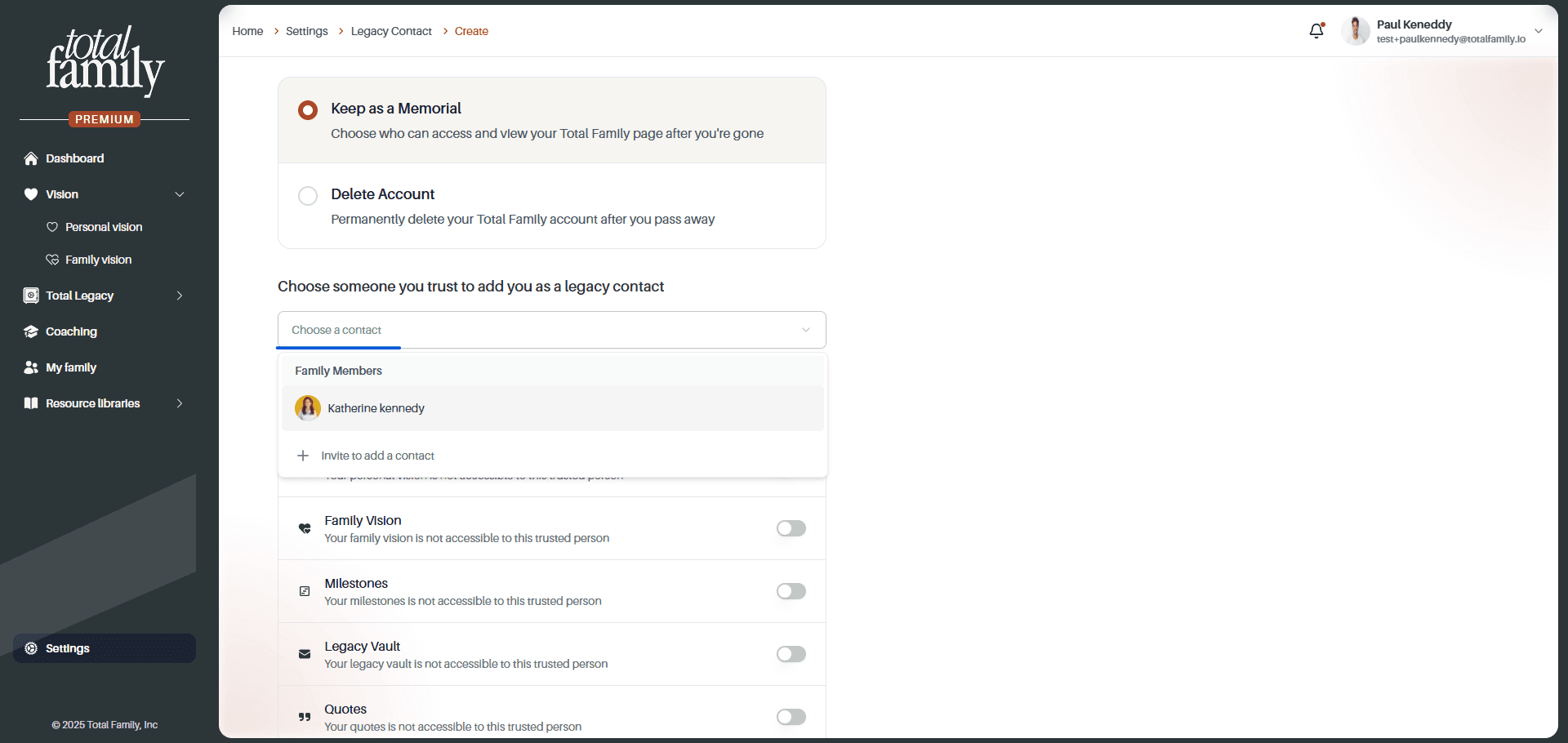Viewport: 1568px width, 743px height.
Task: Open the Choose a contact dropdown
Action: click(x=552, y=330)
